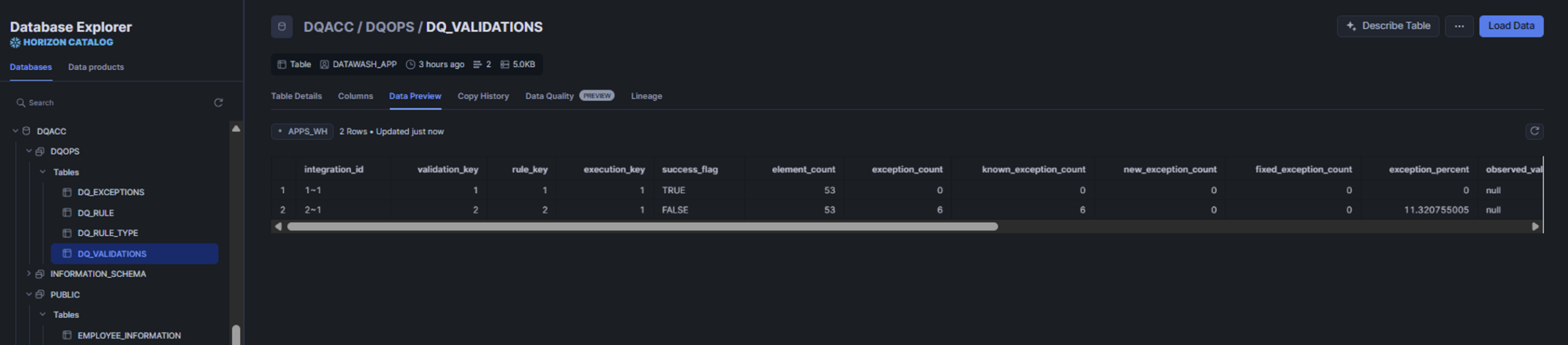1568x345 pixels.
Task: Collapse the DQOPS schema node
Action: 29,151
